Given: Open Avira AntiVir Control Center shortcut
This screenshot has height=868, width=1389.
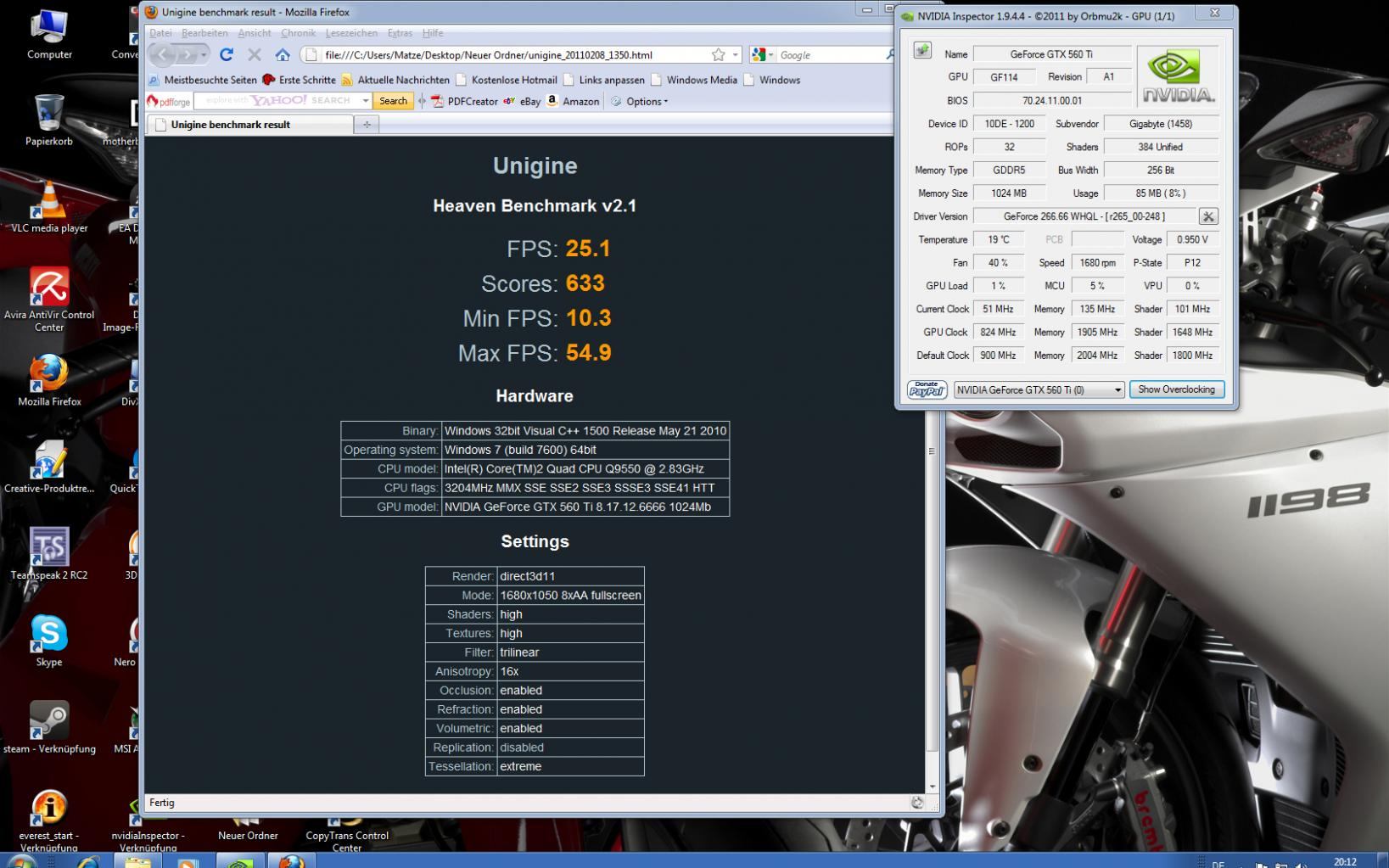Looking at the screenshot, I should pyautogui.click(x=49, y=300).
